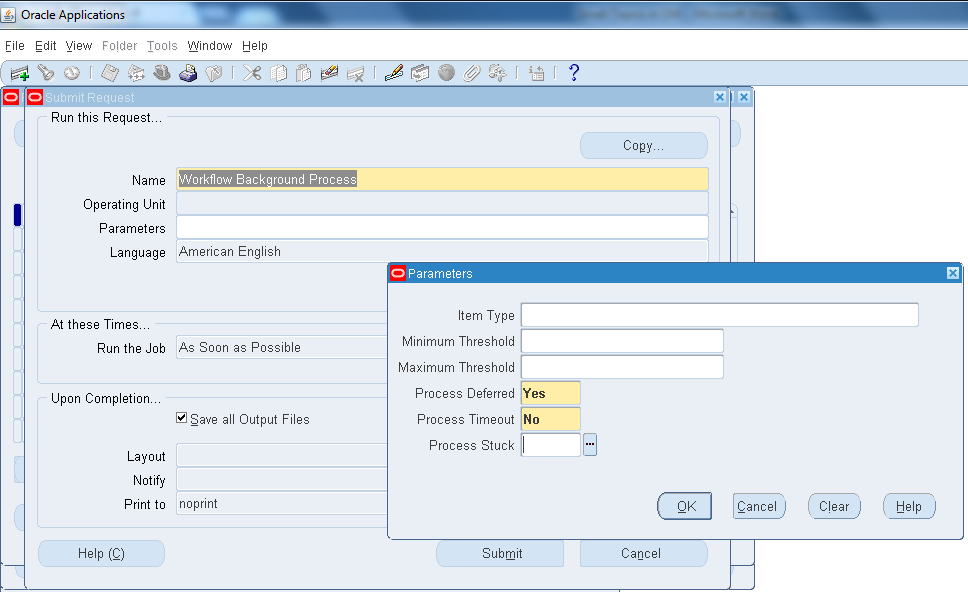Click the Show Navigator toolbar icon
Screen dimensions: 968x592
(72, 73)
